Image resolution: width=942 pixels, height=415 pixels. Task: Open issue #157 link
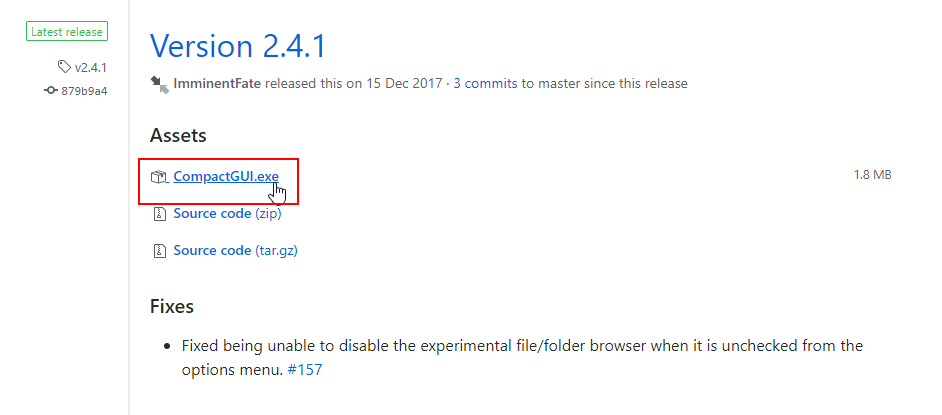(303, 370)
